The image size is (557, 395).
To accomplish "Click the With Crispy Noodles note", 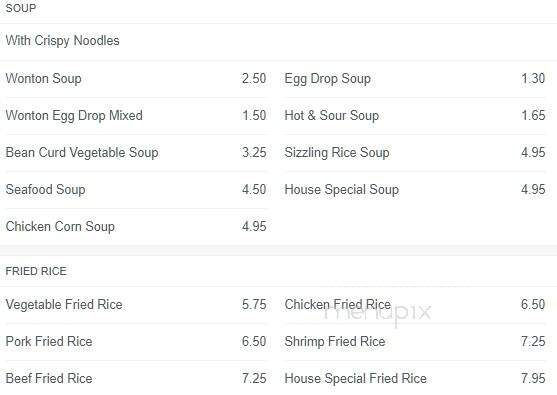I will (63, 40).
